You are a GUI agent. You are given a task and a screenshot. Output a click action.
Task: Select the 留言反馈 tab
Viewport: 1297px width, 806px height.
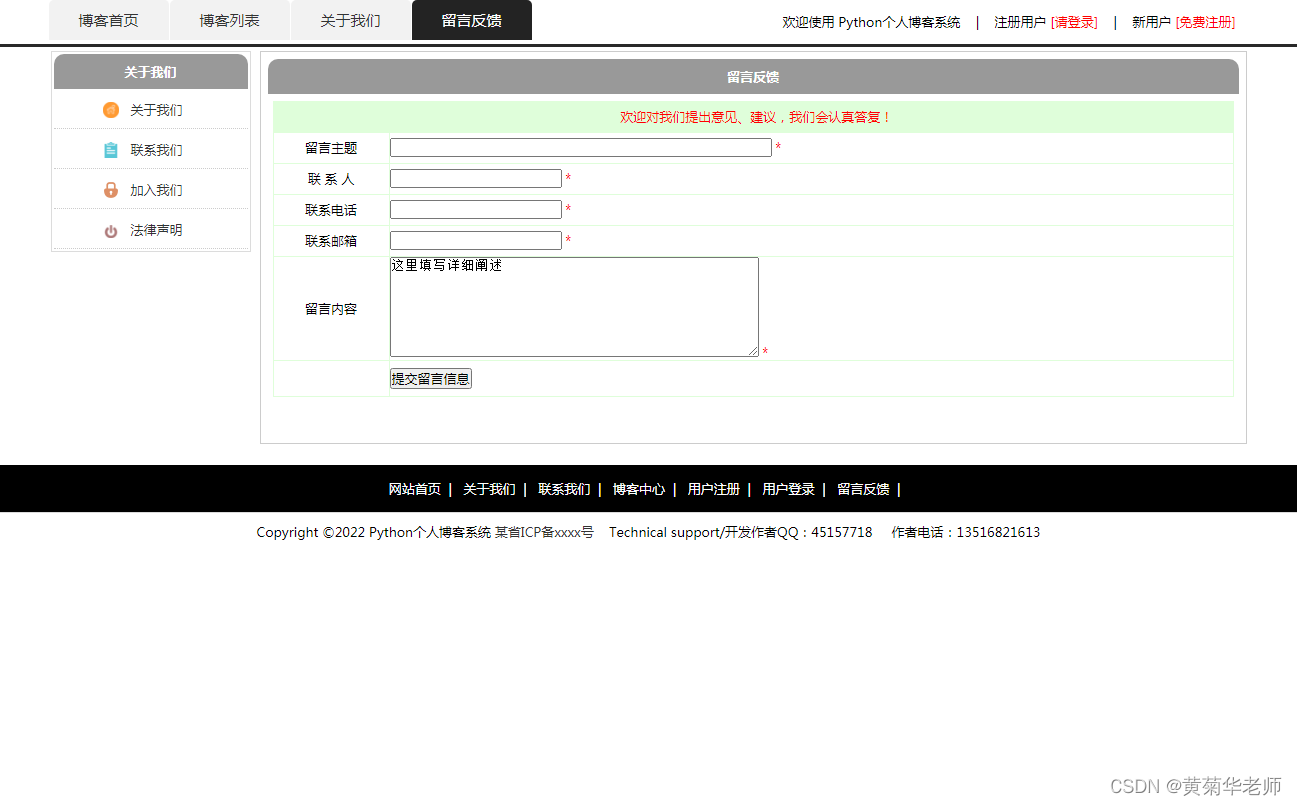pos(472,20)
